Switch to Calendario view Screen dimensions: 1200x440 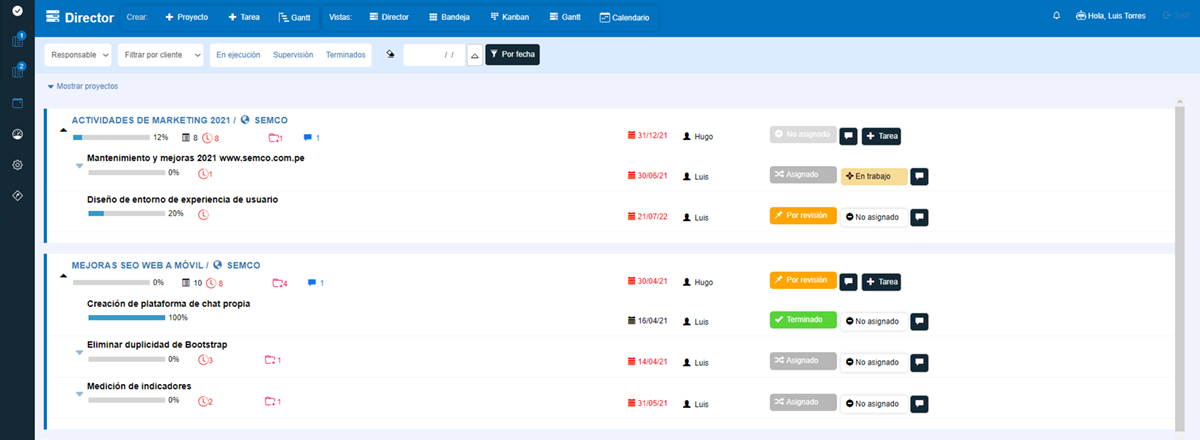(x=625, y=18)
